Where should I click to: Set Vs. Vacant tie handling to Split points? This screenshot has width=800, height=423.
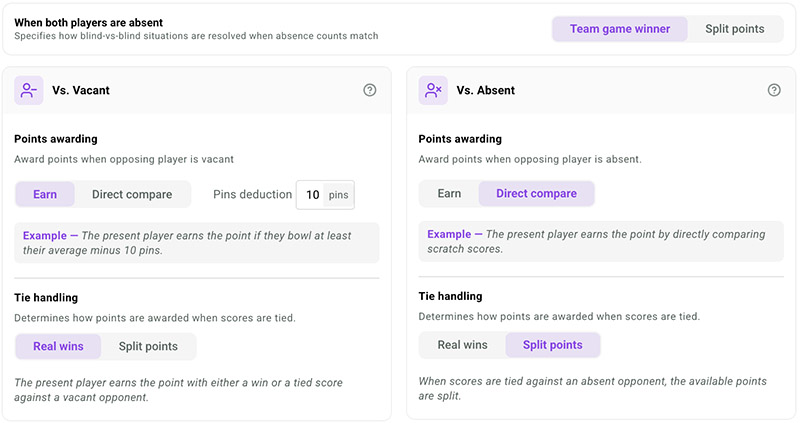click(x=148, y=346)
